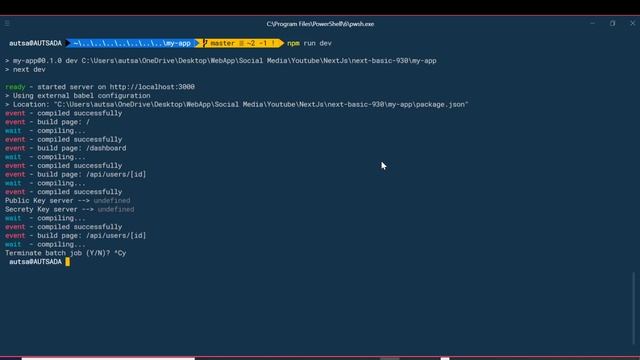Maximize the pwsh.exe window
Viewport: 640px width, 360px height.
pyautogui.click(x=613, y=23)
